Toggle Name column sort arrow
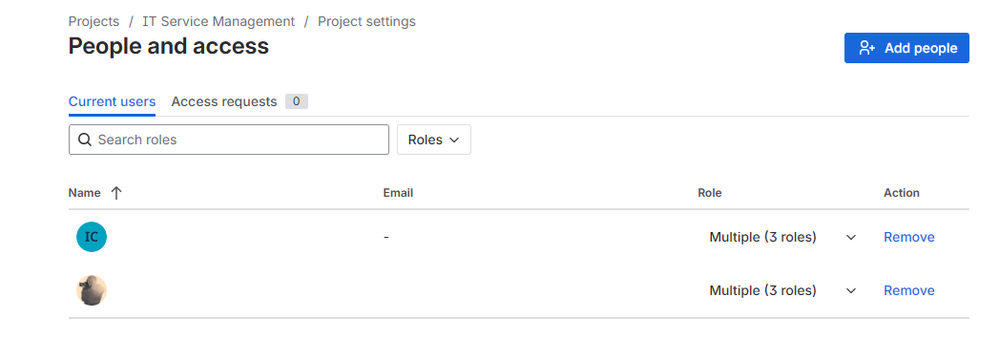 [116, 193]
